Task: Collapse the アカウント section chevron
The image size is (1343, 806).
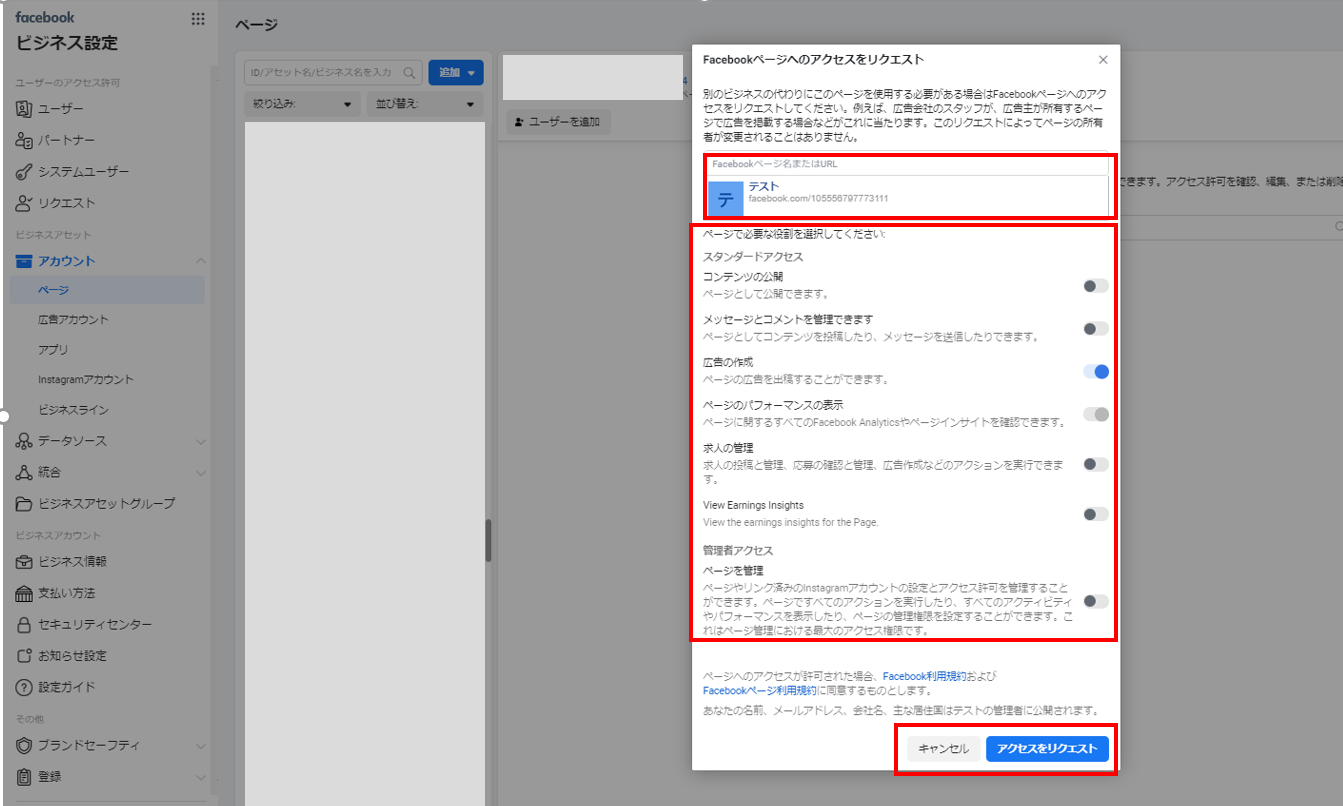Action: pos(200,261)
